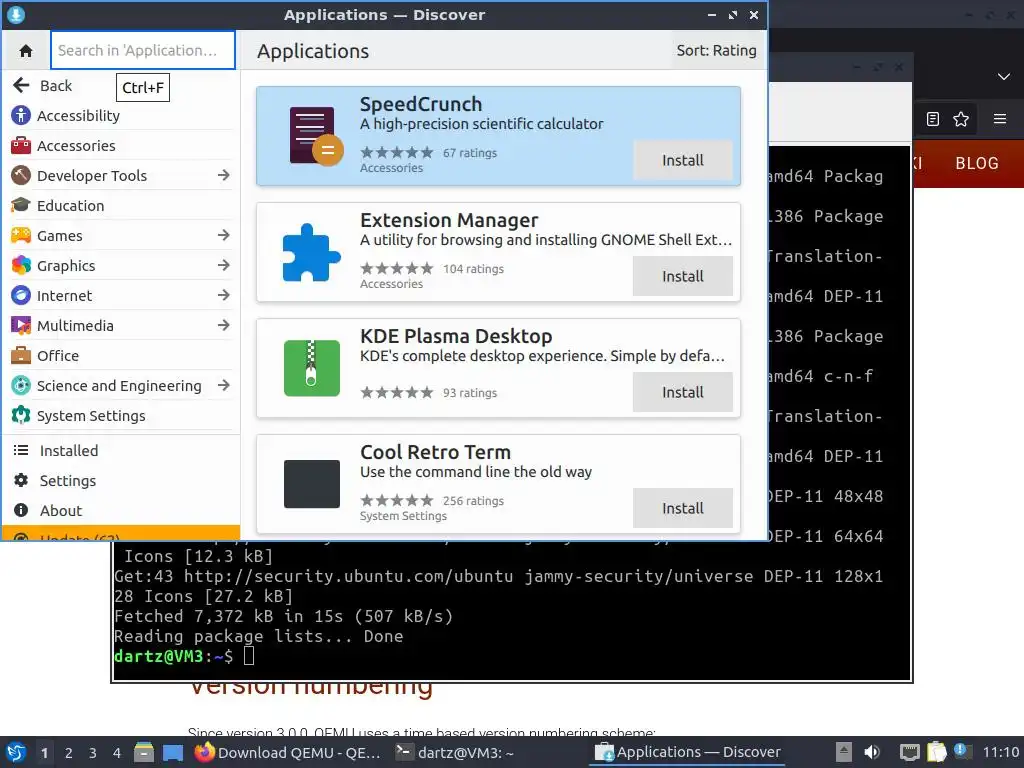Open the BLOG link in browser
The height and width of the screenshot is (768, 1024).
click(x=976, y=163)
